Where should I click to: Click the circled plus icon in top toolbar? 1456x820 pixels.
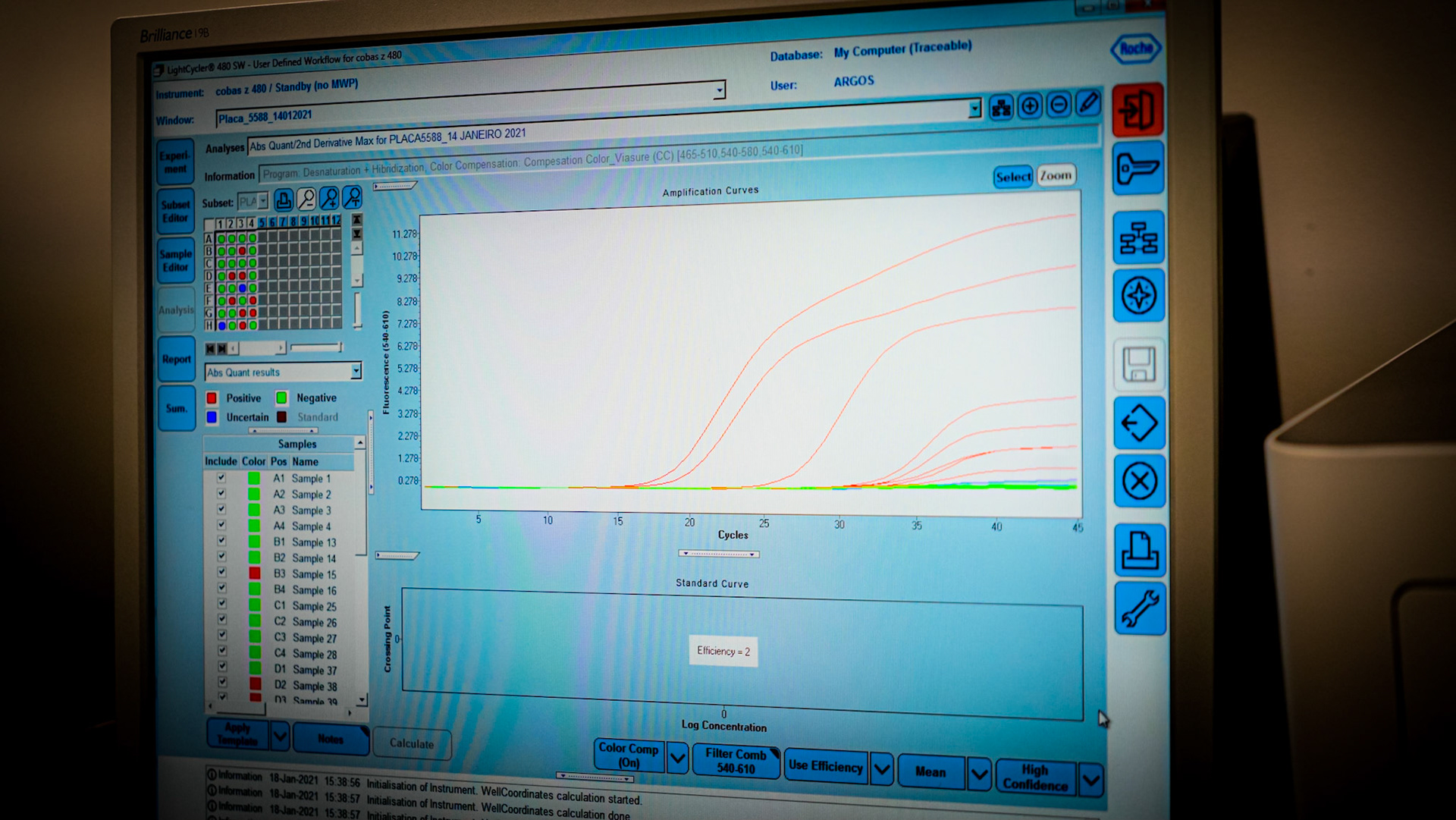coord(1030,106)
